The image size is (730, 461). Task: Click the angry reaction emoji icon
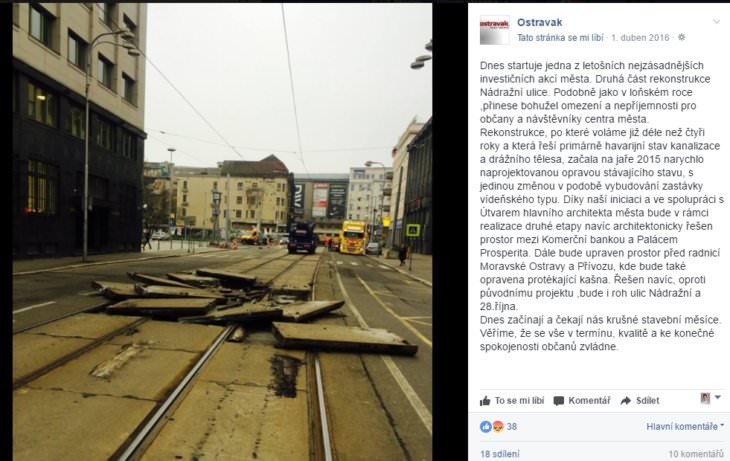click(x=498, y=427)
